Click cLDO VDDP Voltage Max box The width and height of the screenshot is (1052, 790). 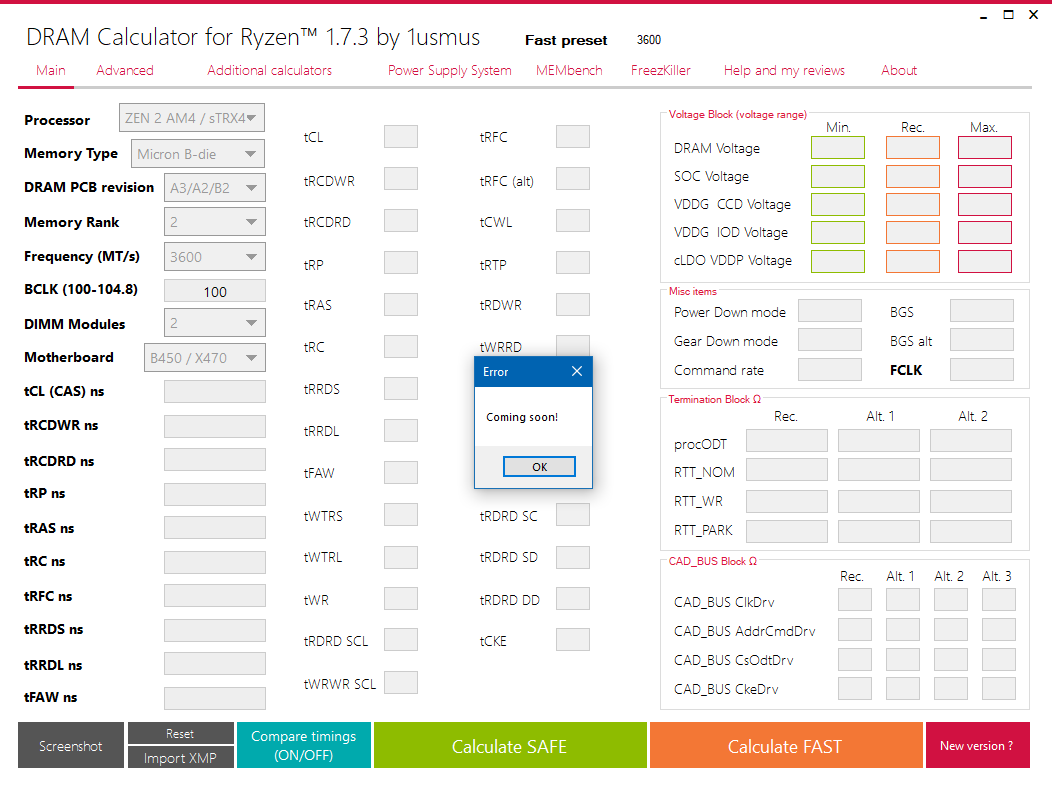click(984, 261)
